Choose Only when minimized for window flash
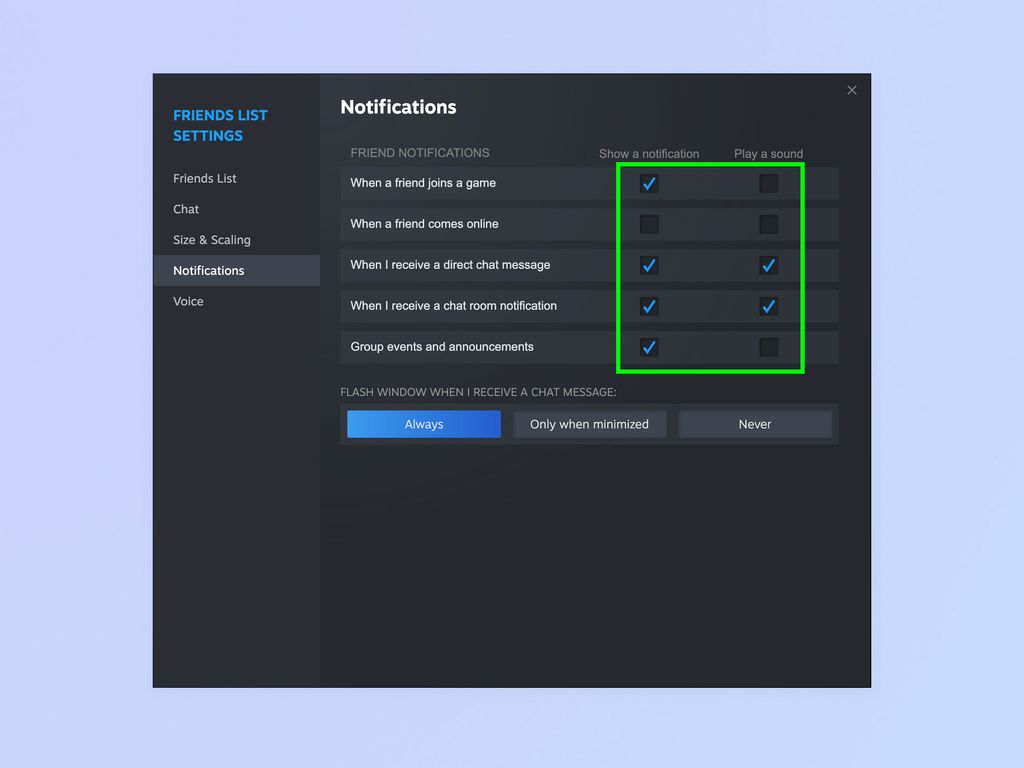The image size is (1024, 768). point(589,424)
